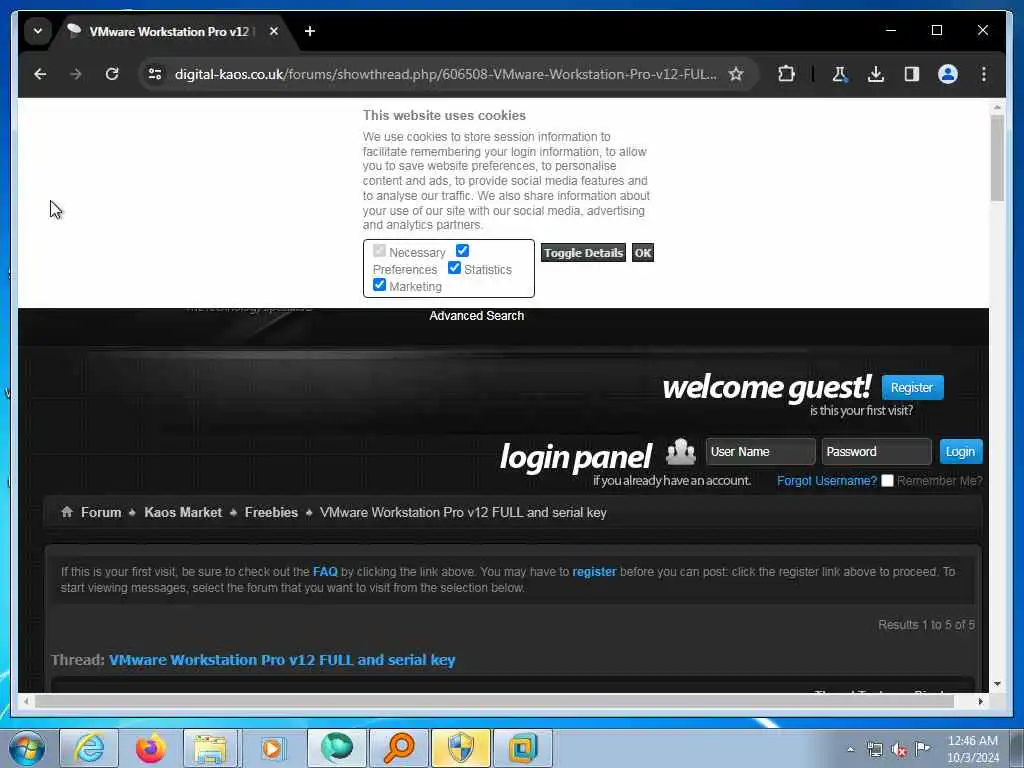Launch Firefox from the taskbar
Viewport: 1024px width, 768px height.
pos(151,748)
